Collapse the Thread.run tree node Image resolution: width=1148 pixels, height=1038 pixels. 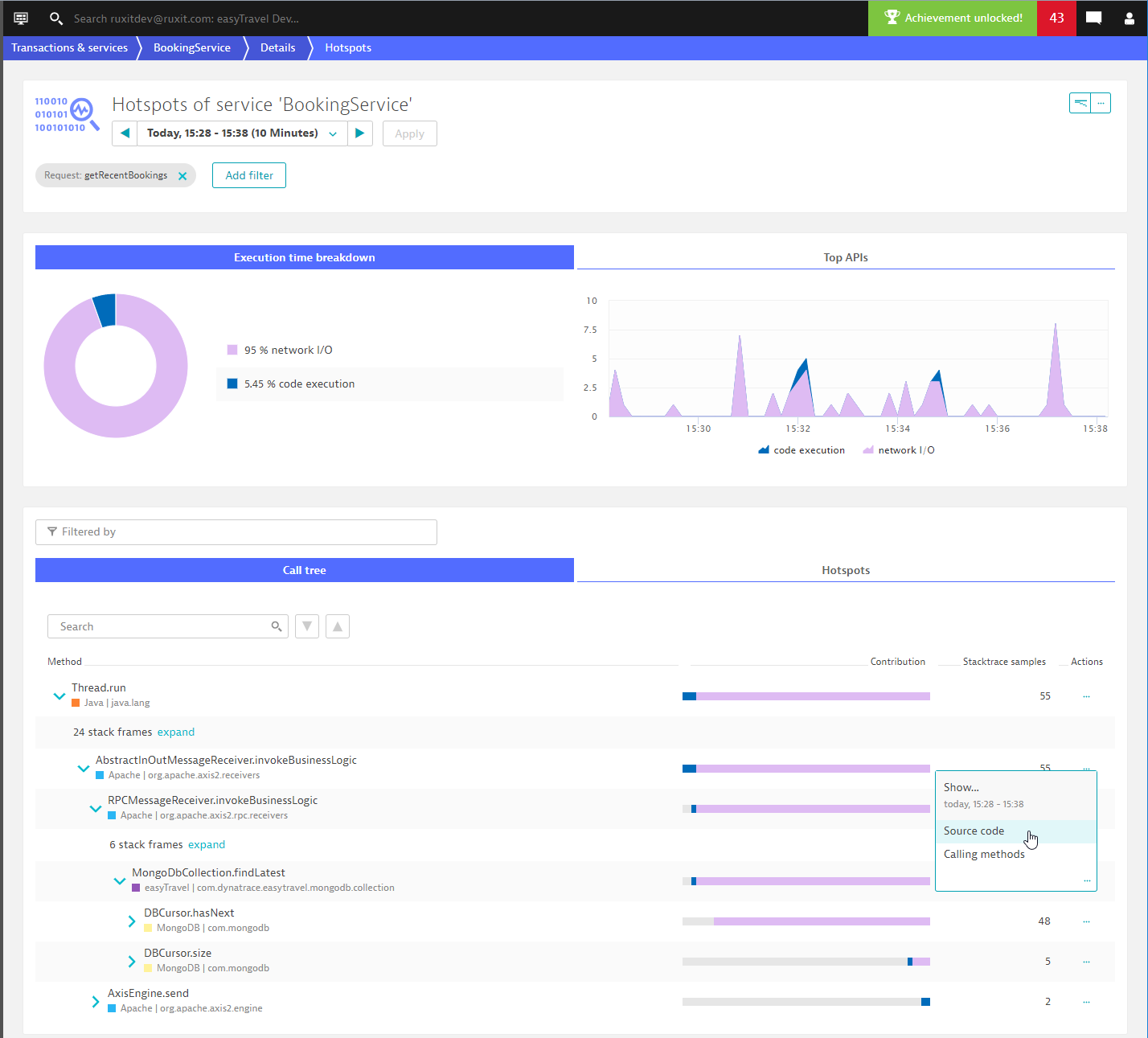(59, 696)
